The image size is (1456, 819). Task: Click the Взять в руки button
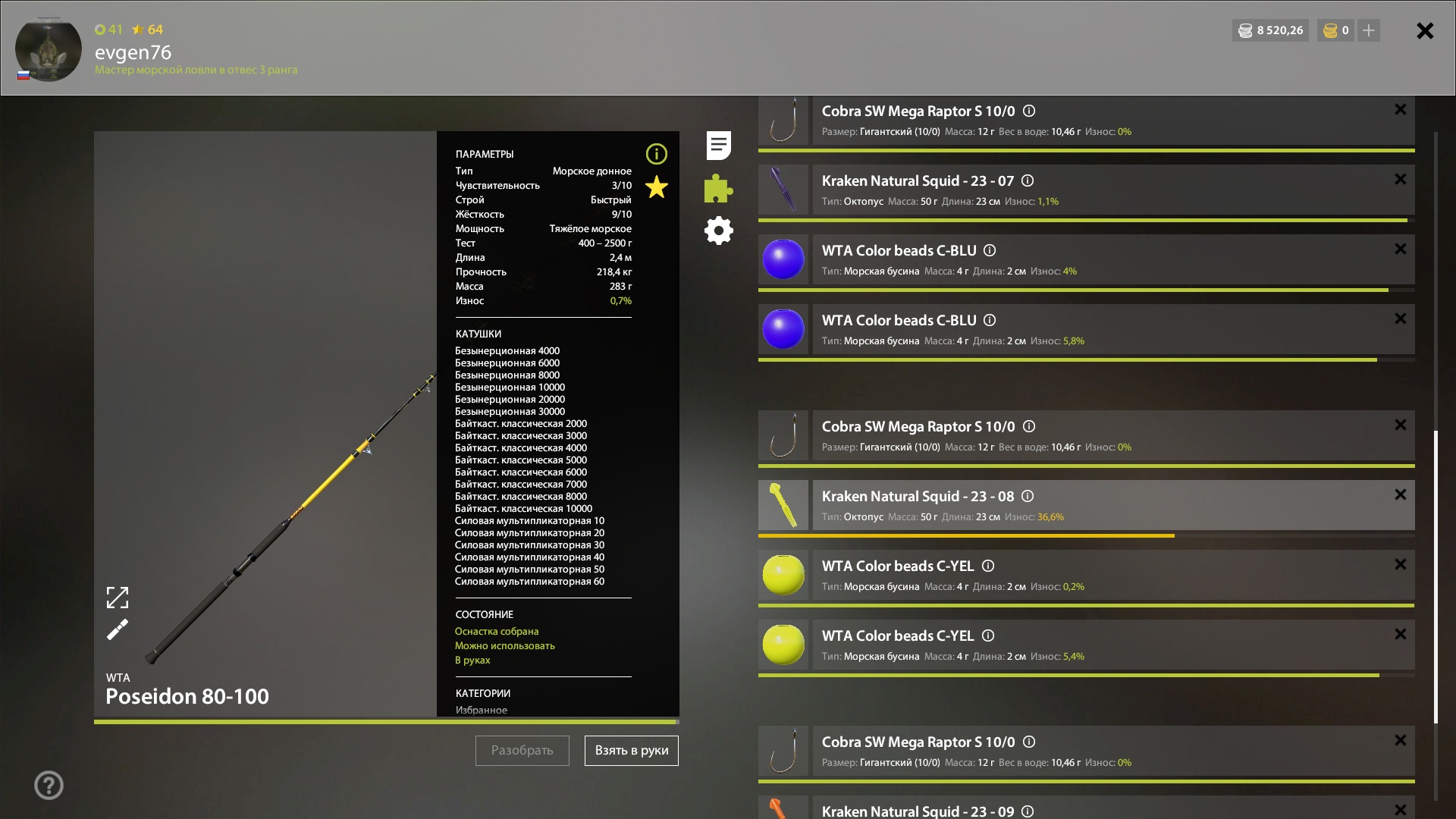[631, 751]
